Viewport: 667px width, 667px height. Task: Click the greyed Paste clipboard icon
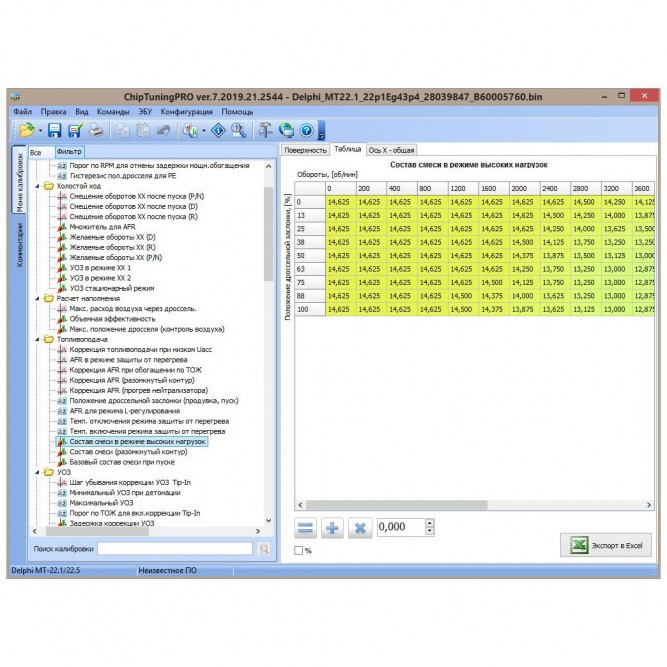[x=143, y=130]
